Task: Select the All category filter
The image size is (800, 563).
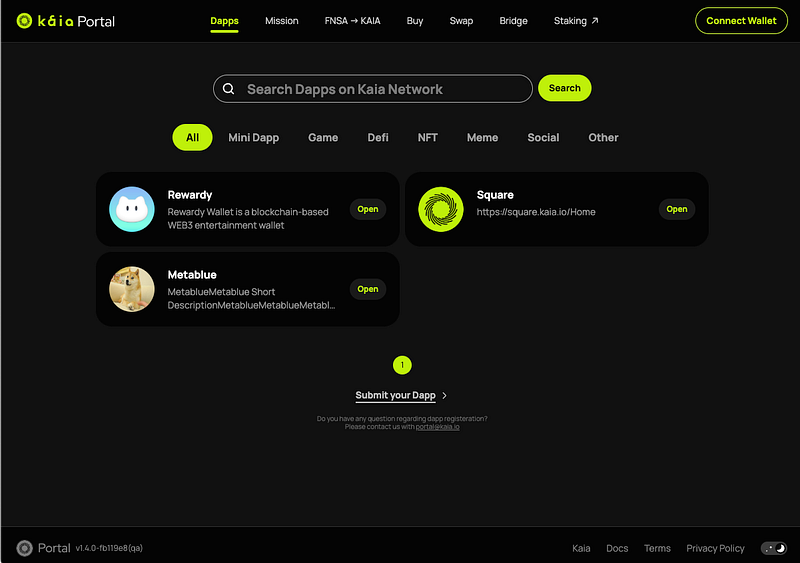Action: (x=192, y=137)
